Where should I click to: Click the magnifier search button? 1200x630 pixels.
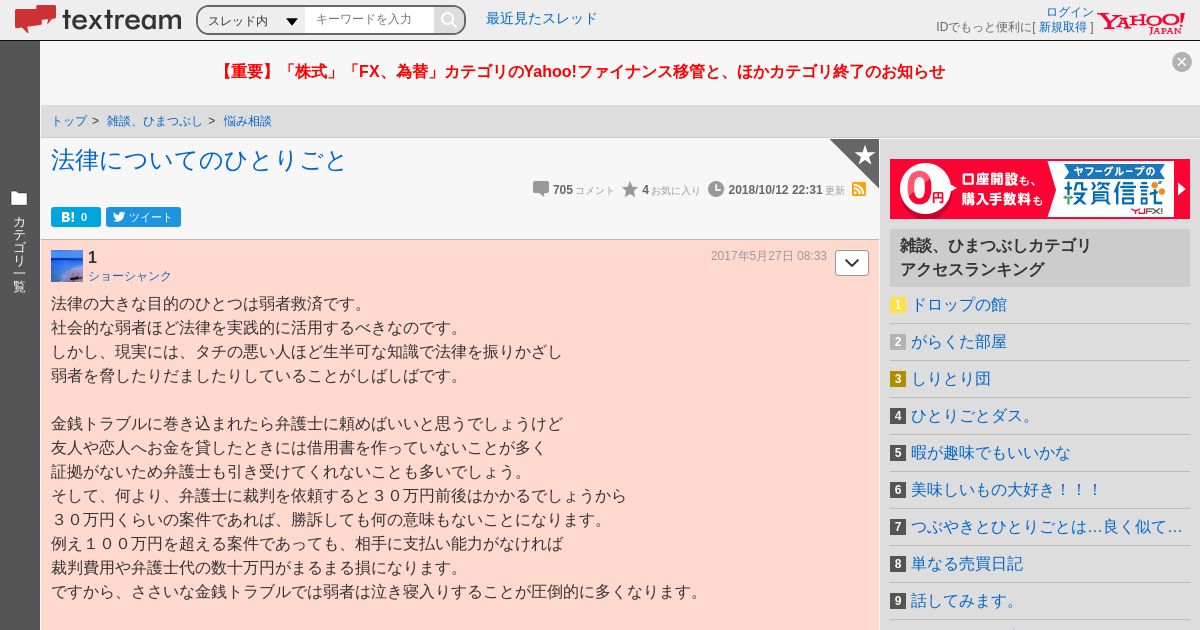[449, 20]
